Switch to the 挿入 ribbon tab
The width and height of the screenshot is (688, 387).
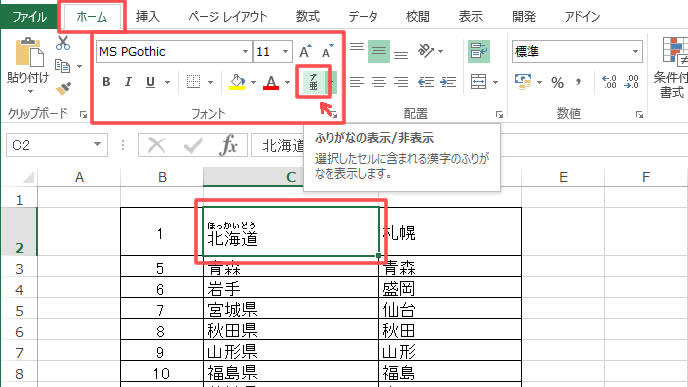click(147, 17)
